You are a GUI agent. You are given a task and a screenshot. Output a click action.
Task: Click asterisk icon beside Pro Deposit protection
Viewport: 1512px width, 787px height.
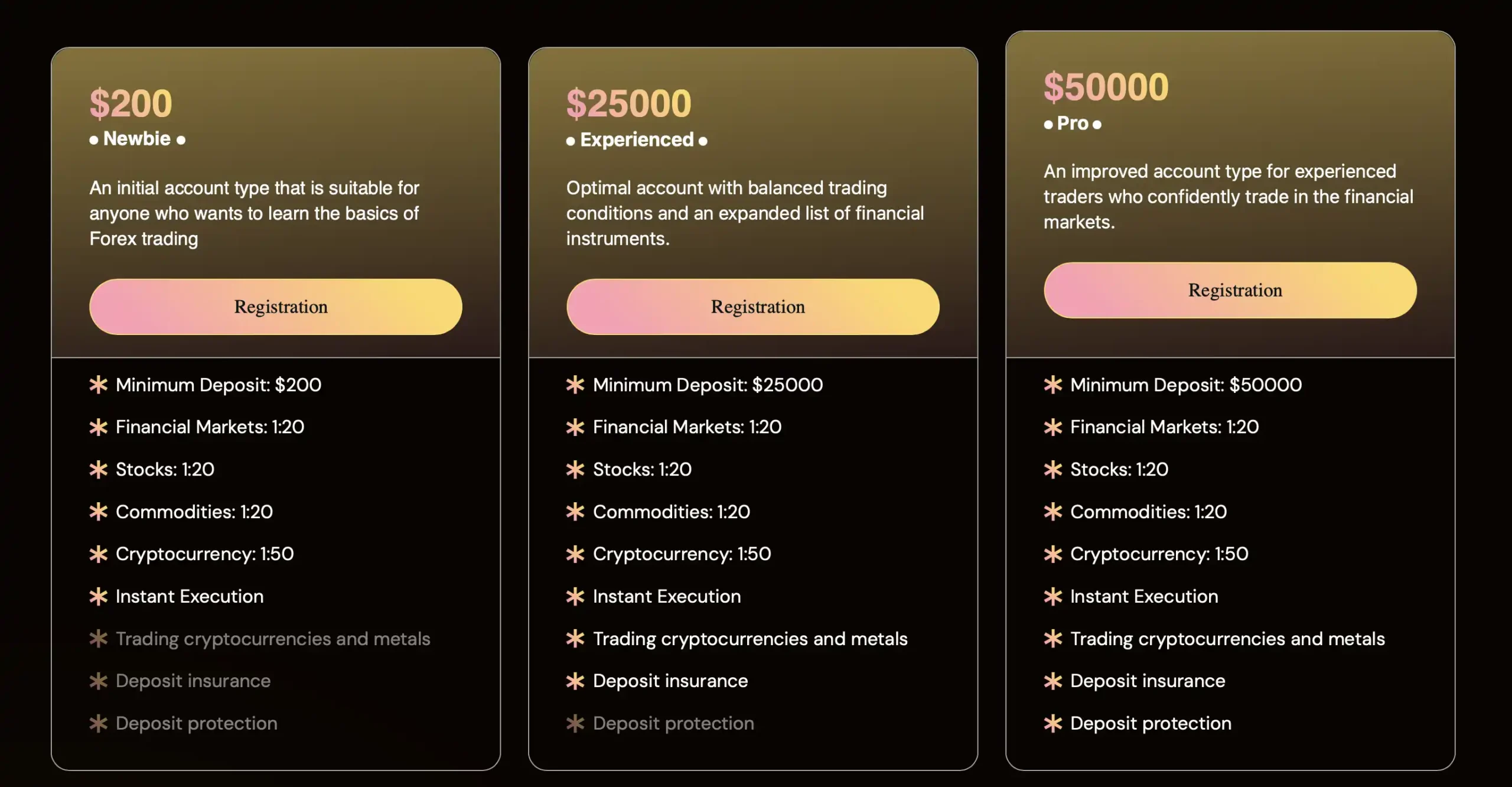pyautogui.click(x=1053, y=723)
